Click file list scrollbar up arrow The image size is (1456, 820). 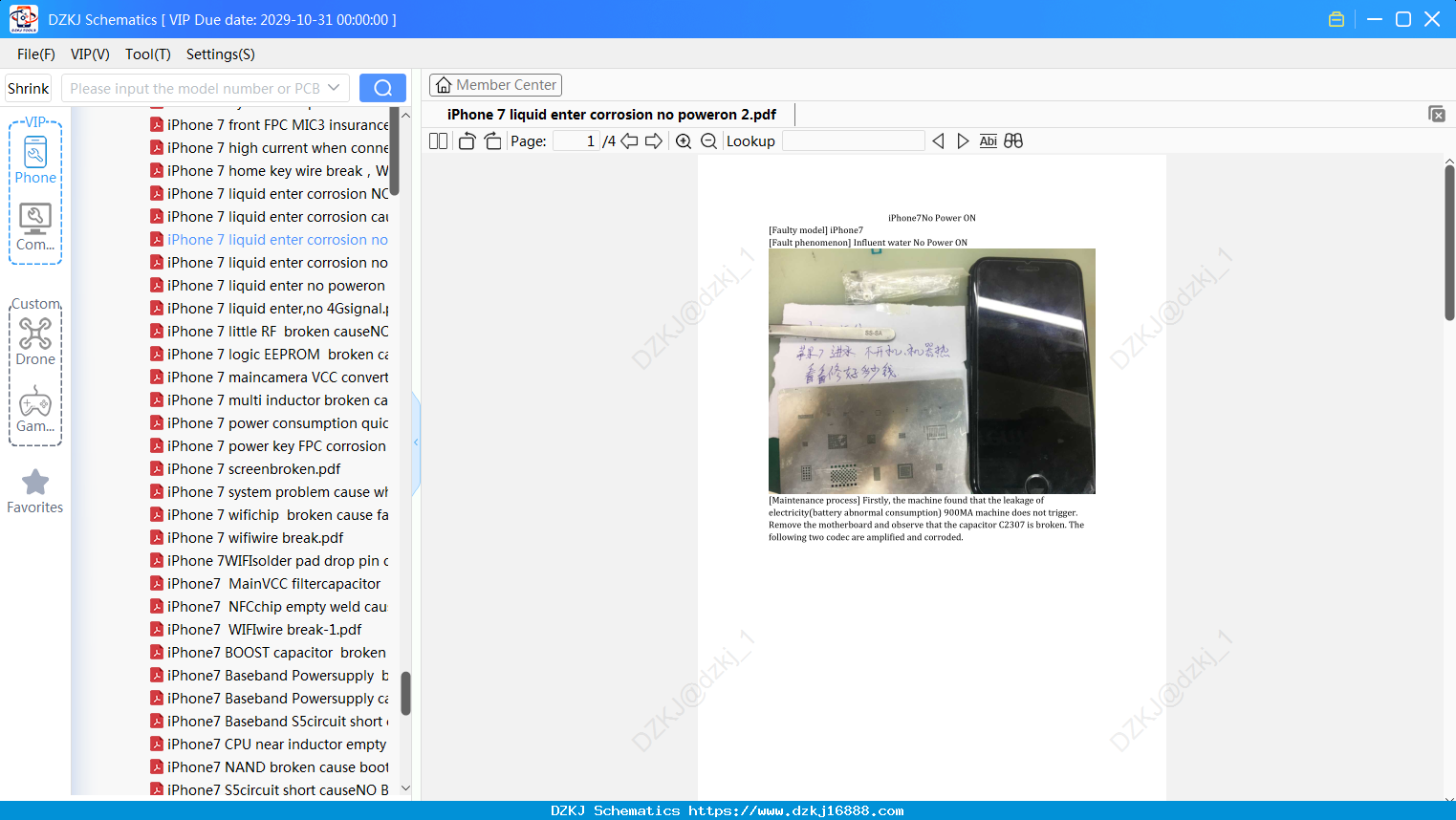[x=405, y=115]
